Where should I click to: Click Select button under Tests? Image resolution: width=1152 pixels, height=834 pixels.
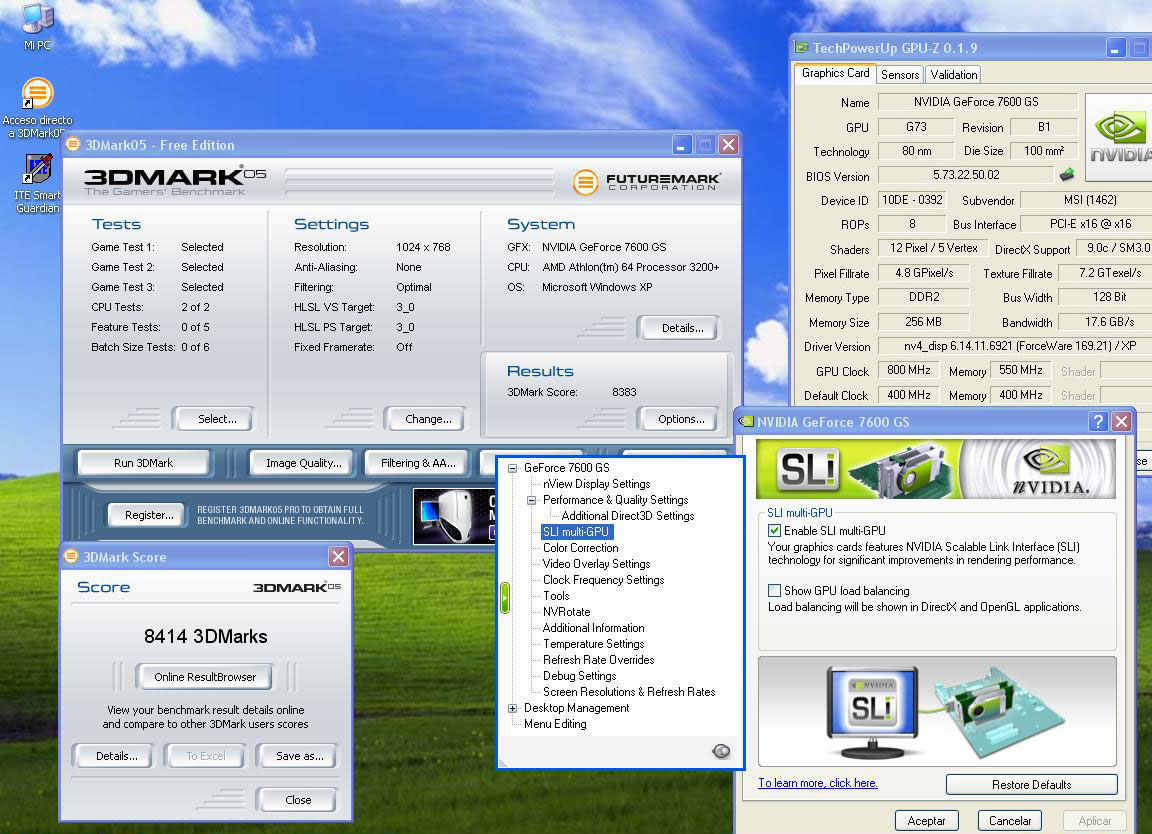tap(214, 419)
